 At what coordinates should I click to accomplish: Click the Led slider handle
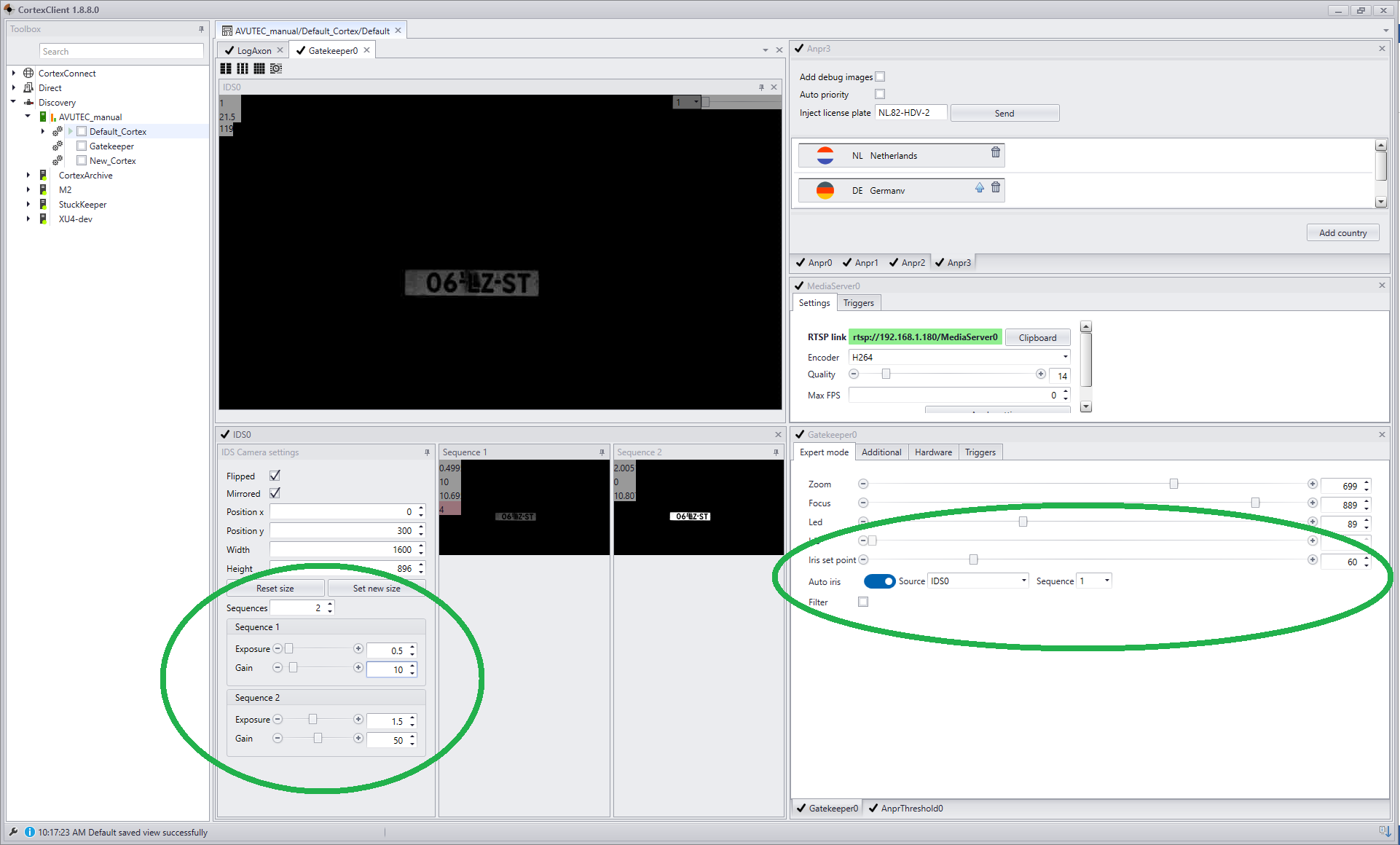[x=1023, y=522]
